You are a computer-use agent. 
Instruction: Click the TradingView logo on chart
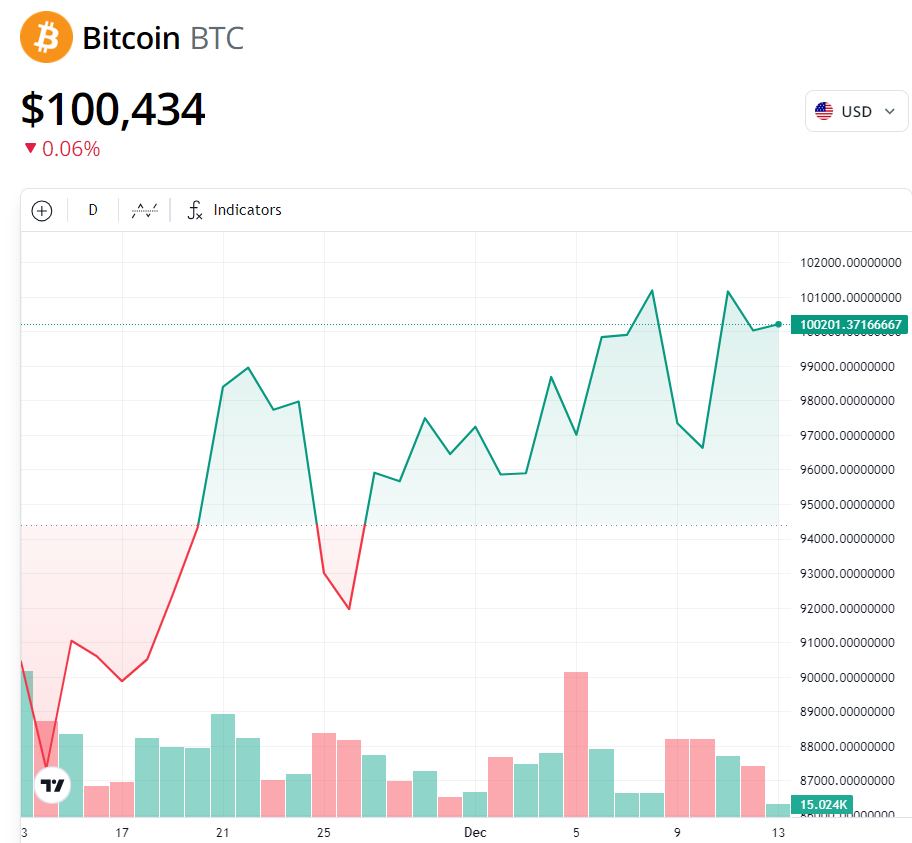click(52, 785)
